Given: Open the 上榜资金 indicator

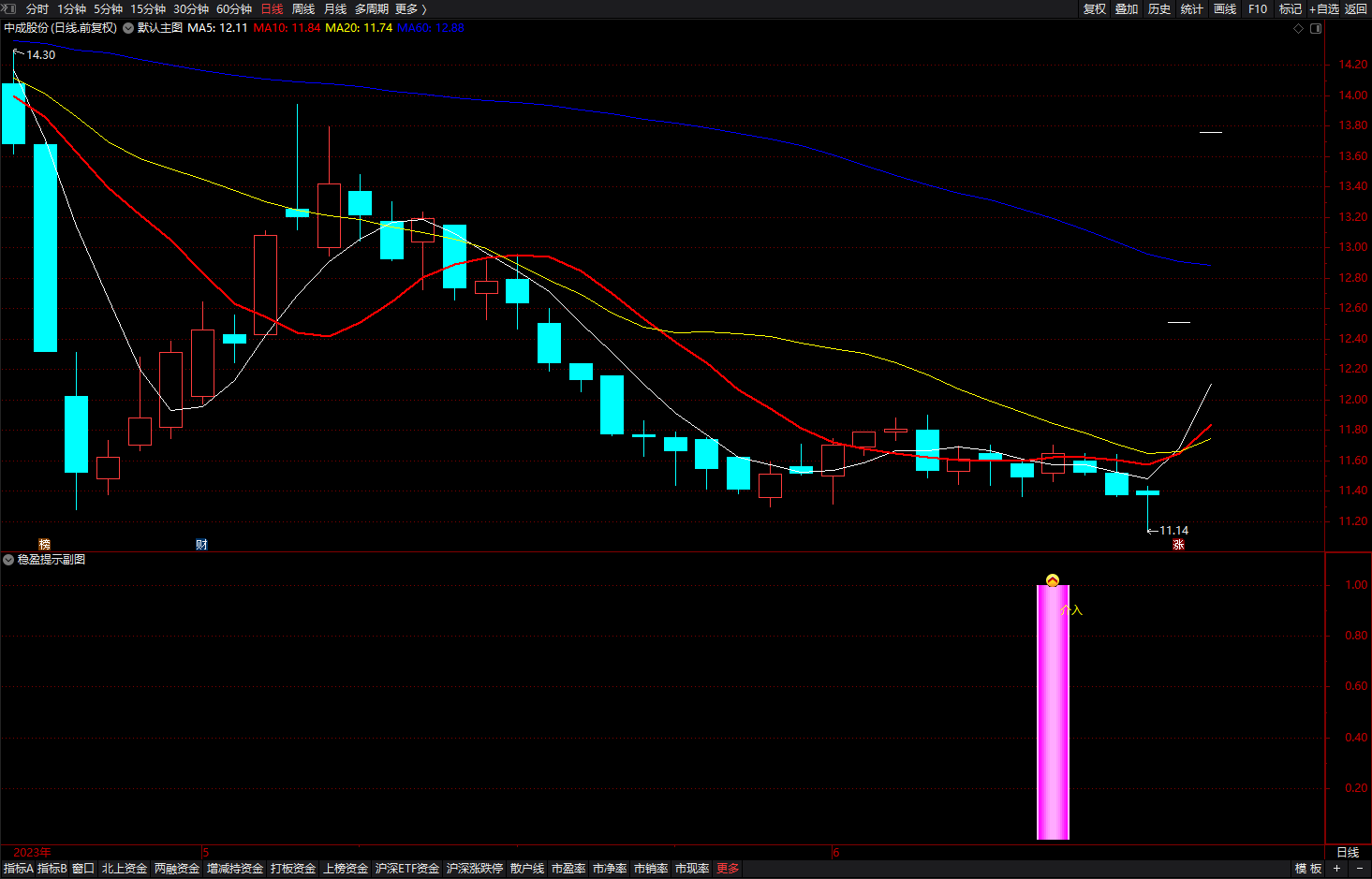Looking at the screenshot, I should pyautogui.click(x=346, y=869).
